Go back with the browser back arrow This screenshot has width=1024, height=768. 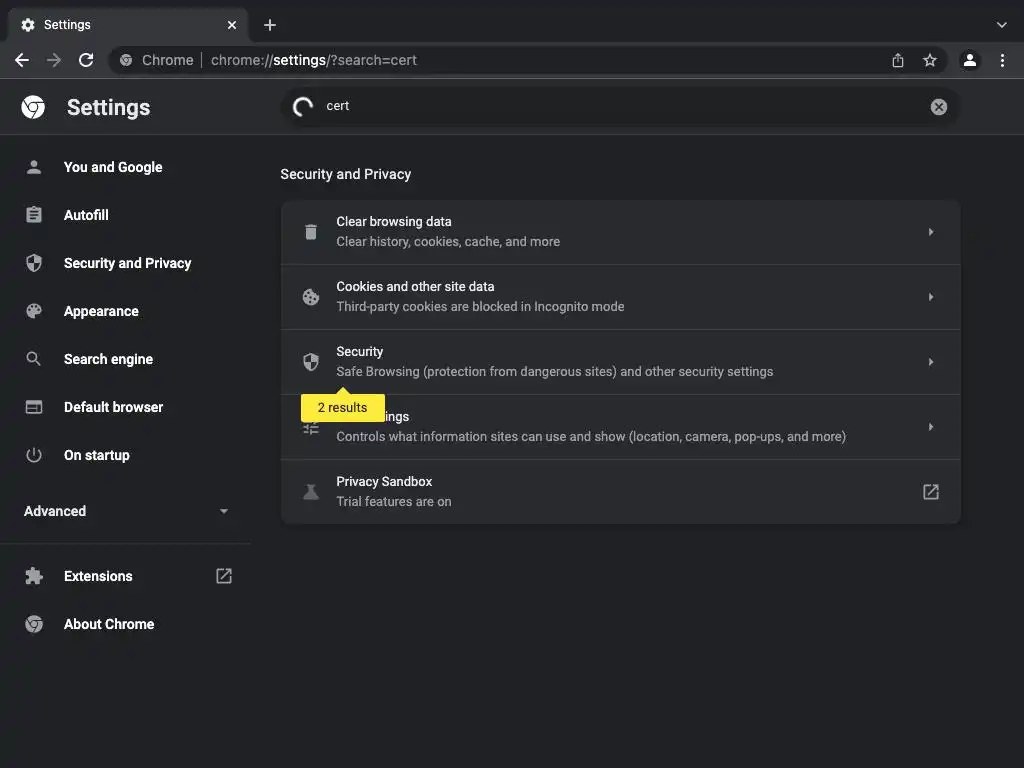[x=22, y=60]
